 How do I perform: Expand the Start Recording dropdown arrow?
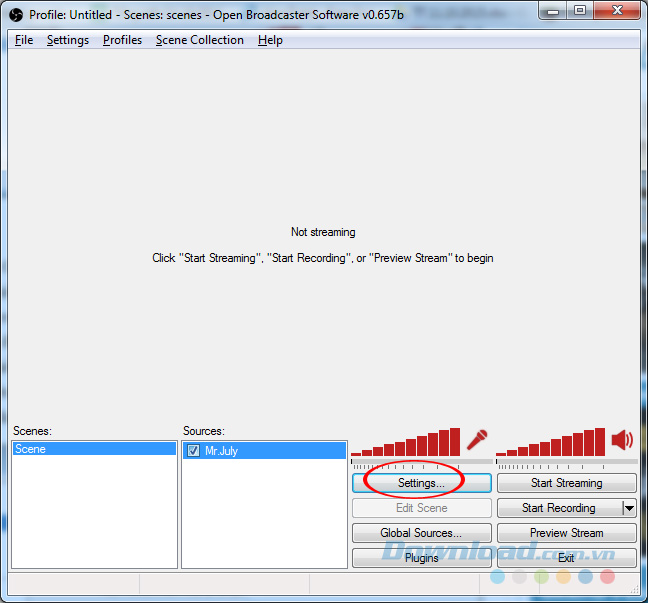[629, 508]
